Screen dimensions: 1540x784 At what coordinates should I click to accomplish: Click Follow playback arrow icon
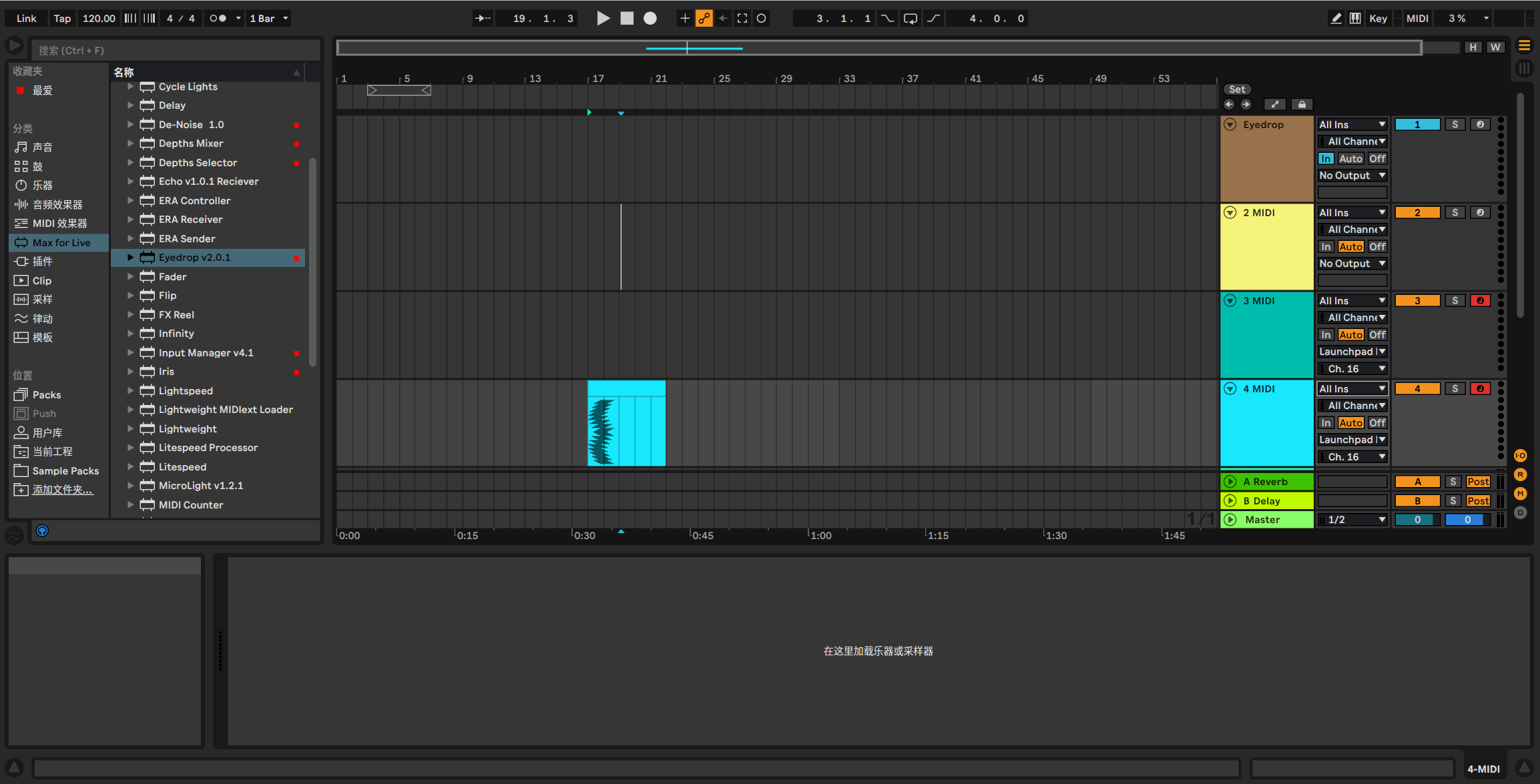pyautogui.click(x=482, y=18)
